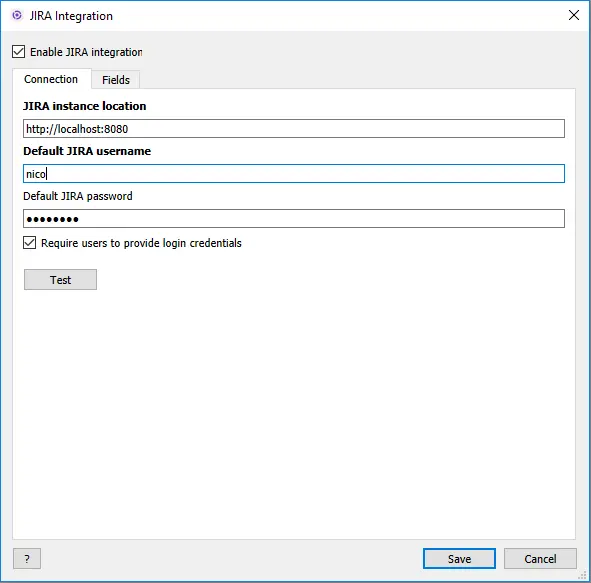The height and width of the screenshot is (583, 591).
Task: Click the 'JIRA instance location' heading label
Action: (84, 106)
